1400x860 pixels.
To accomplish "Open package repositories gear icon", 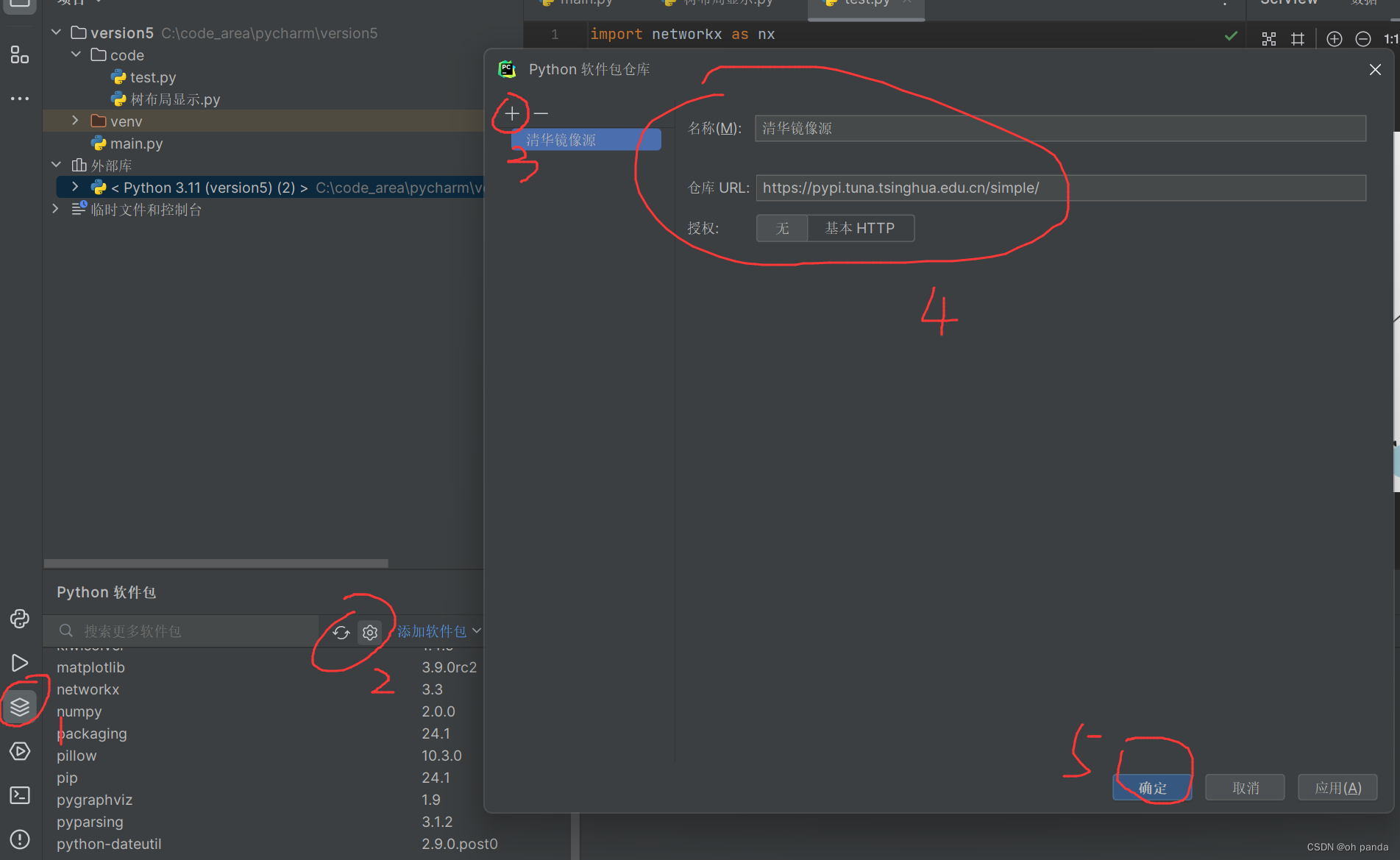I will [370, 632].
